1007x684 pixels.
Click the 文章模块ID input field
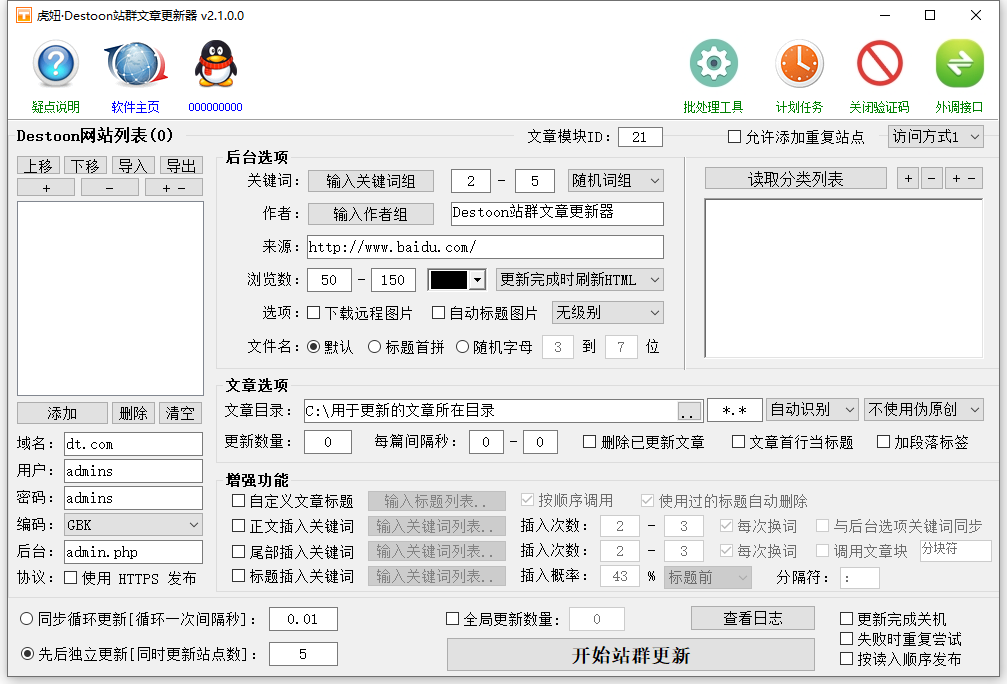pos(640,137)
